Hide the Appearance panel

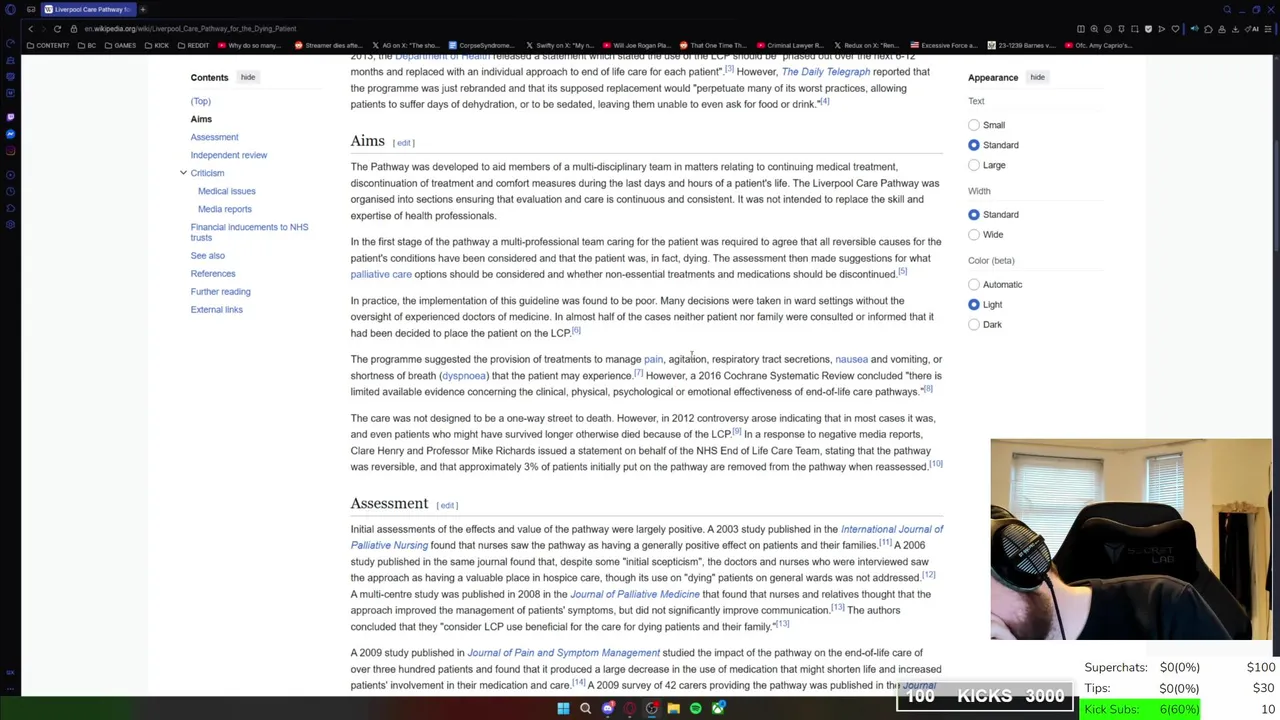pyautogui.click(x=1037, y=77)
